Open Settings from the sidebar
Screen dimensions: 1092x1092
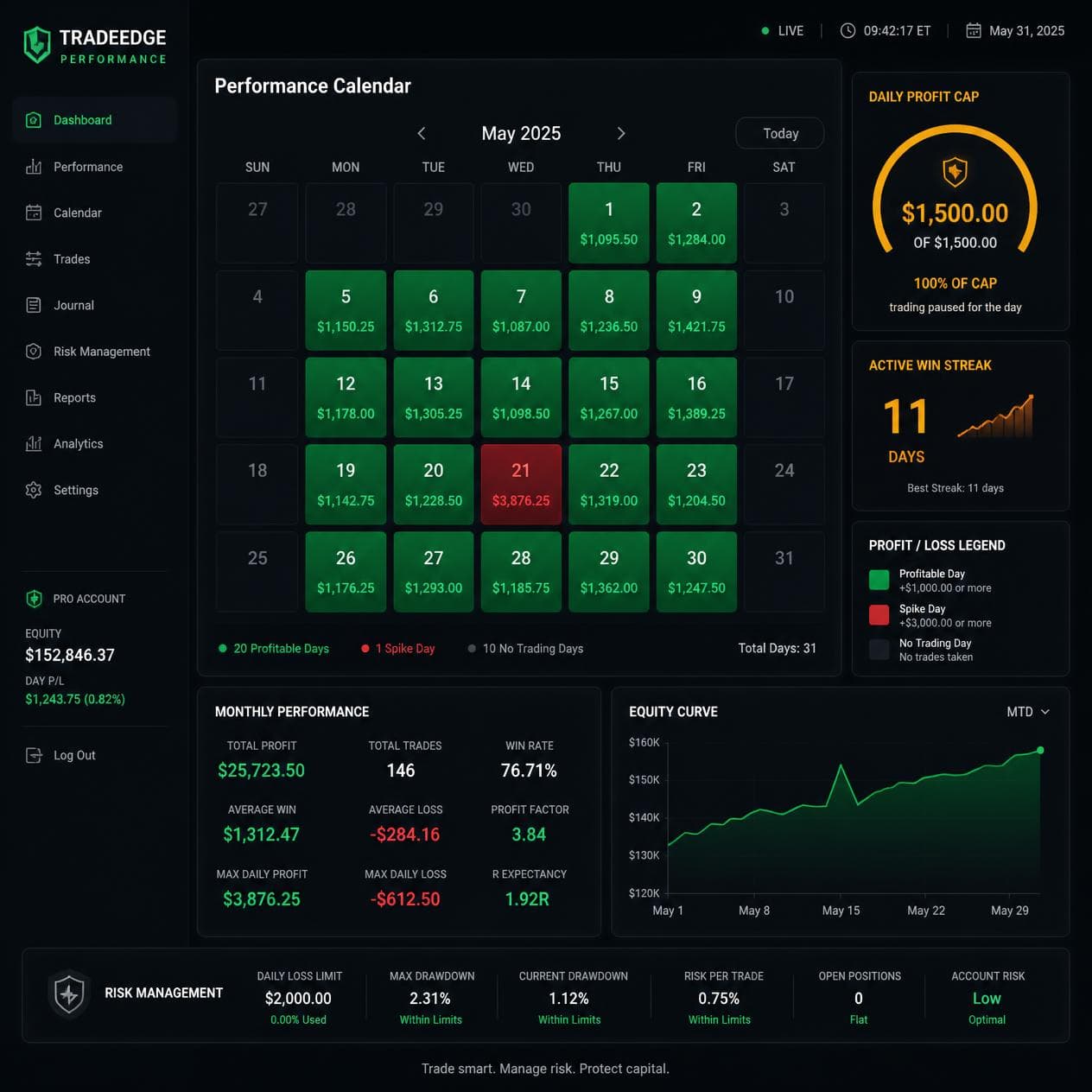pyautogui.click(x=95, y=490)
